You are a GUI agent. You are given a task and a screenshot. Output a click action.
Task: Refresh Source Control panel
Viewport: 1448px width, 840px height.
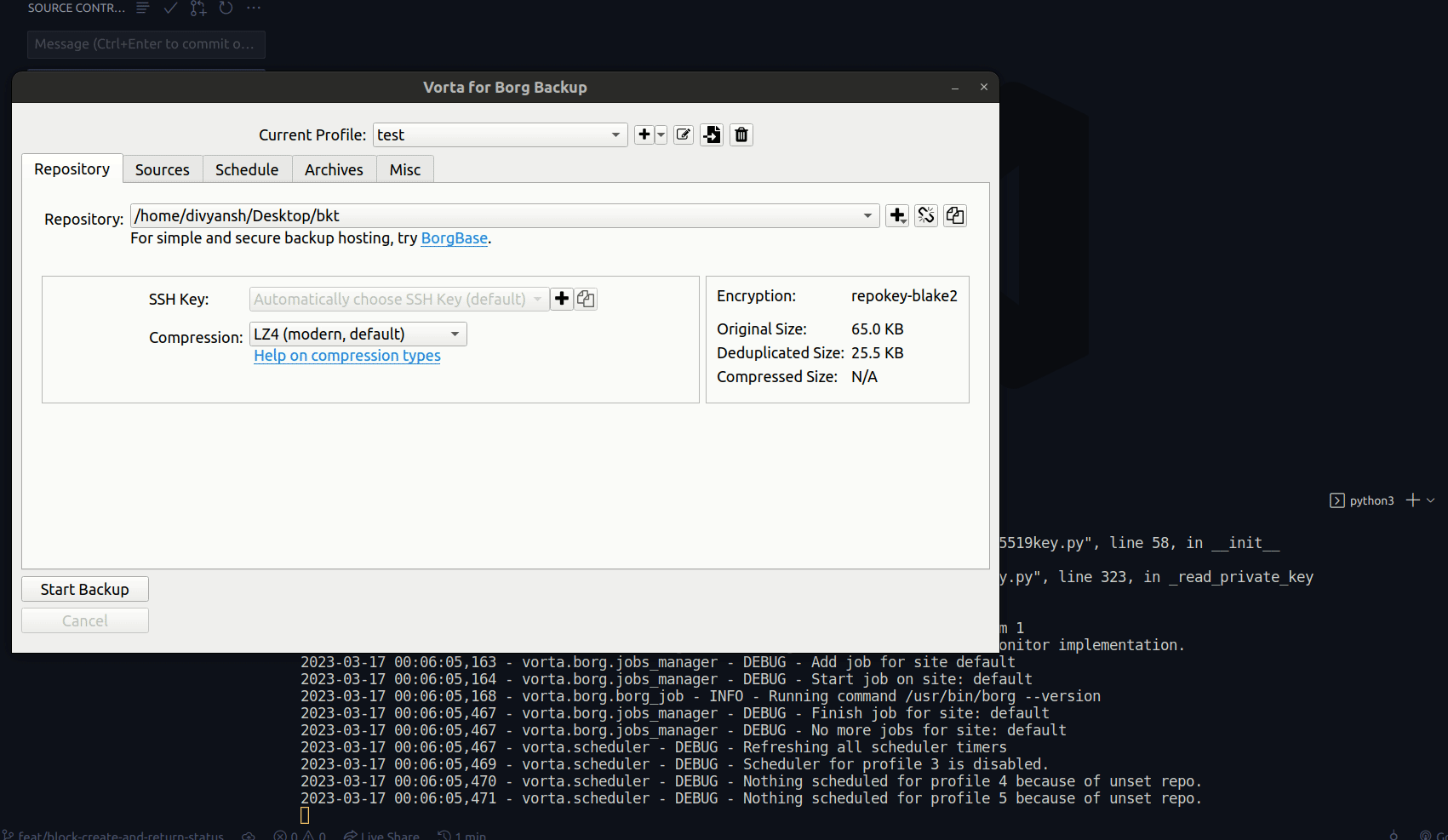point(226,8)
